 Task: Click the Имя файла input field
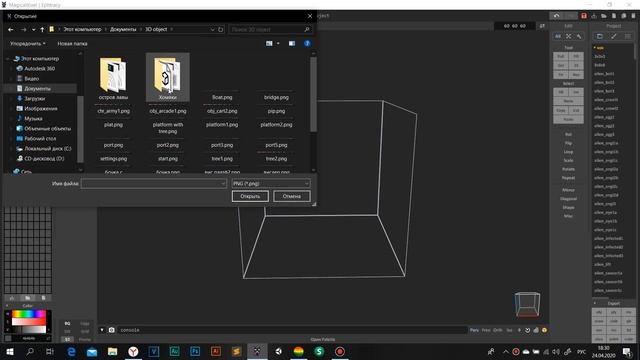click(153, 184)
